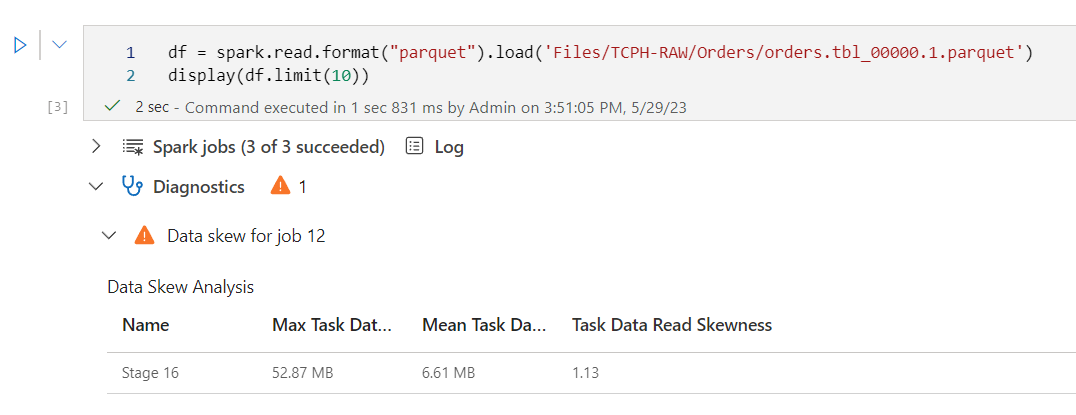Click the Spark jobs succeeded label

click(268, 147)
